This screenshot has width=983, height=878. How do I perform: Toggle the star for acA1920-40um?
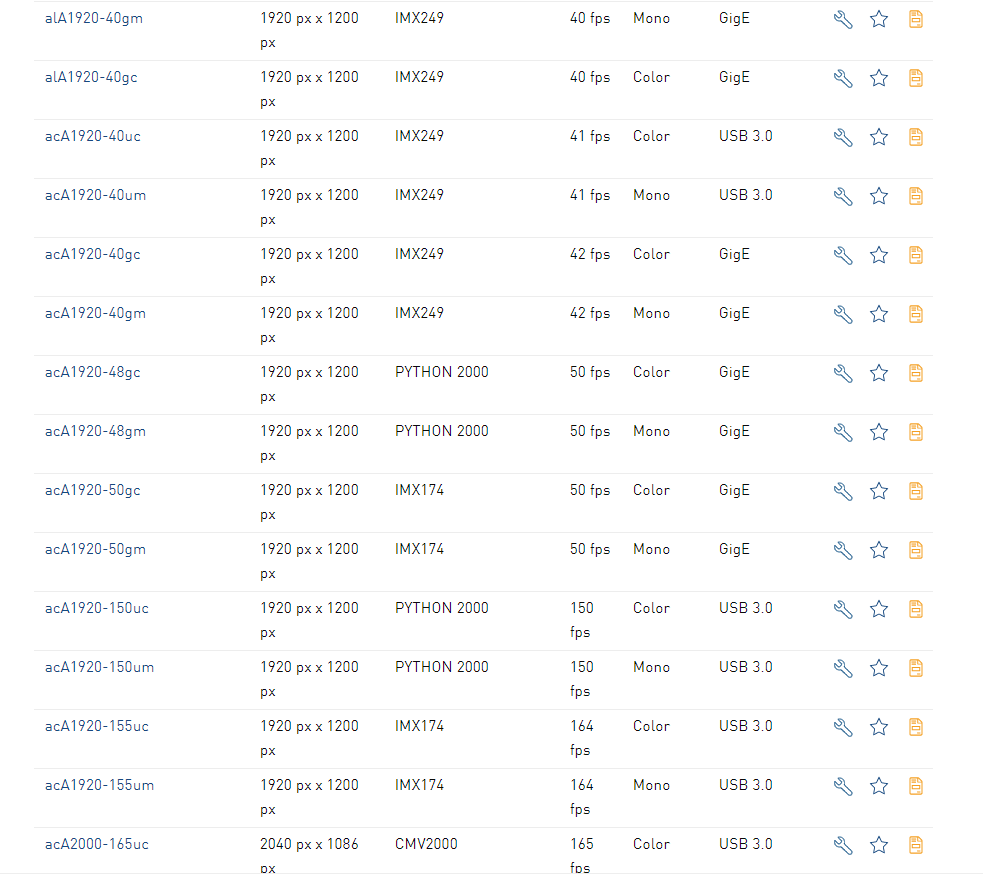[x=879, y=196]
